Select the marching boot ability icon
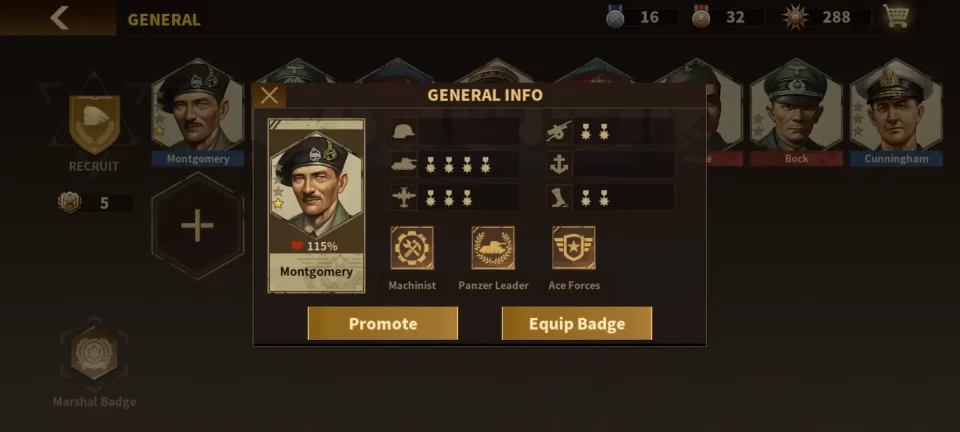Viewport: 960px width, 432px height. click(x=560, y=198)
